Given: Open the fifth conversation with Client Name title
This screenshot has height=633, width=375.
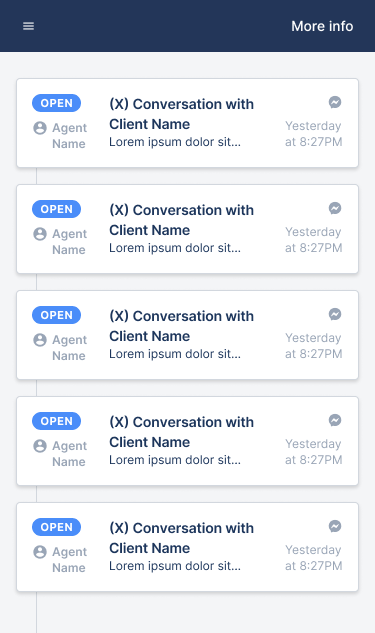Looking at the screenshot, I should (182, 538).
